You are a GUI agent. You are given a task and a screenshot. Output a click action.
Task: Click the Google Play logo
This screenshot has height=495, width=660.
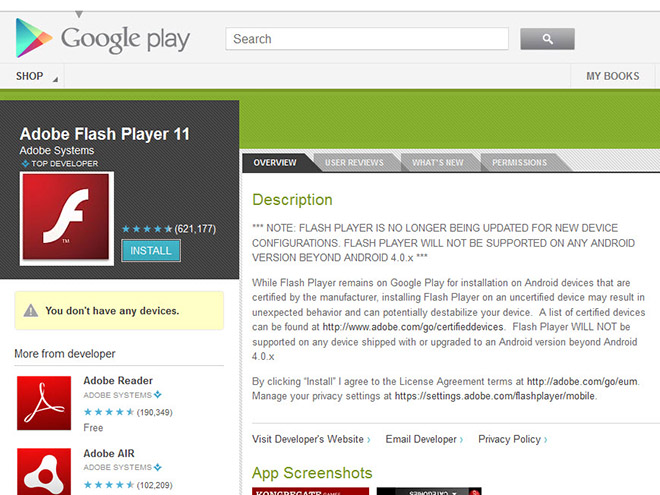(103, 38)
